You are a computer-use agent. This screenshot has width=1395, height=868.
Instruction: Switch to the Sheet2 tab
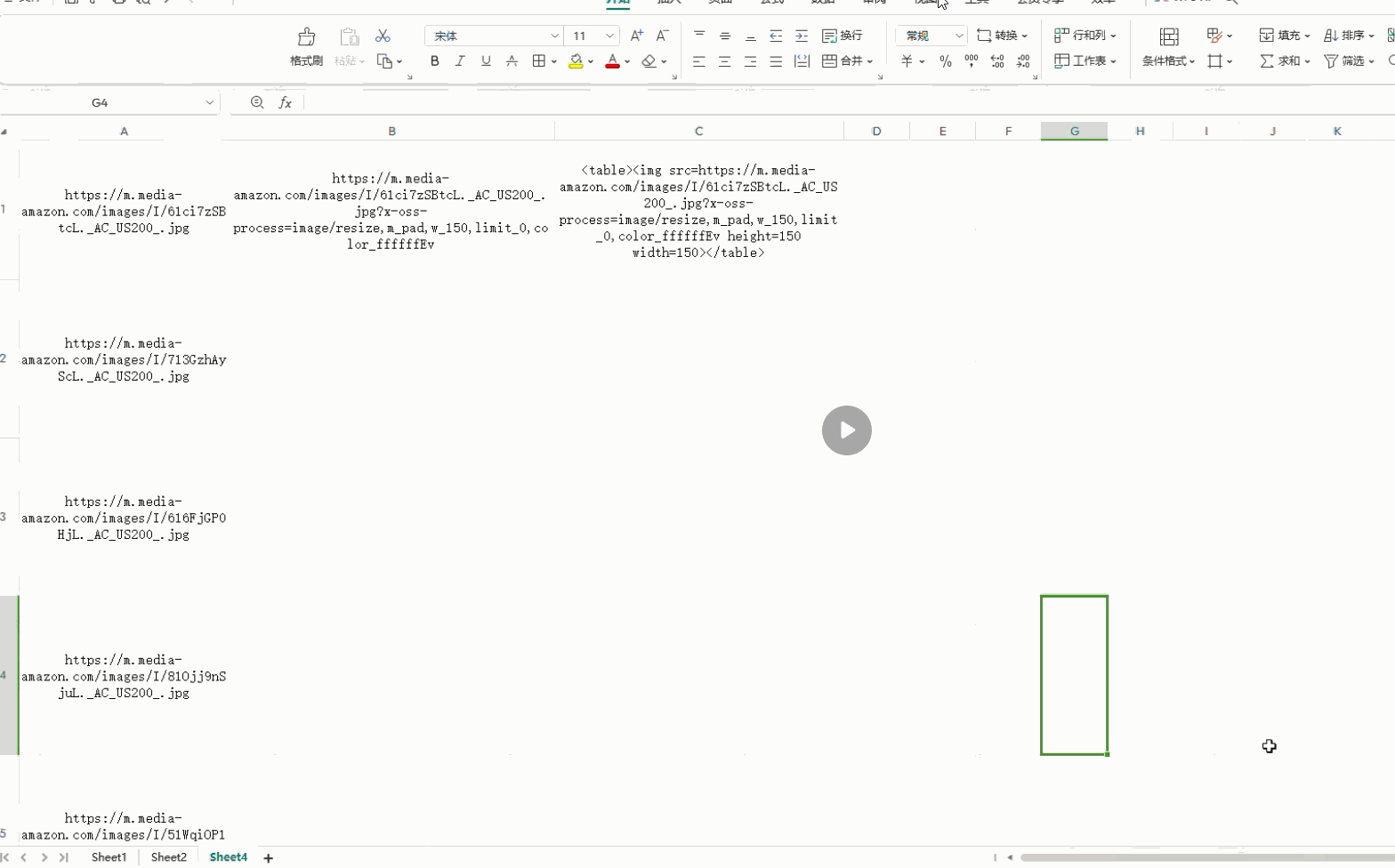pyautogui.click(x=168, y=857)
